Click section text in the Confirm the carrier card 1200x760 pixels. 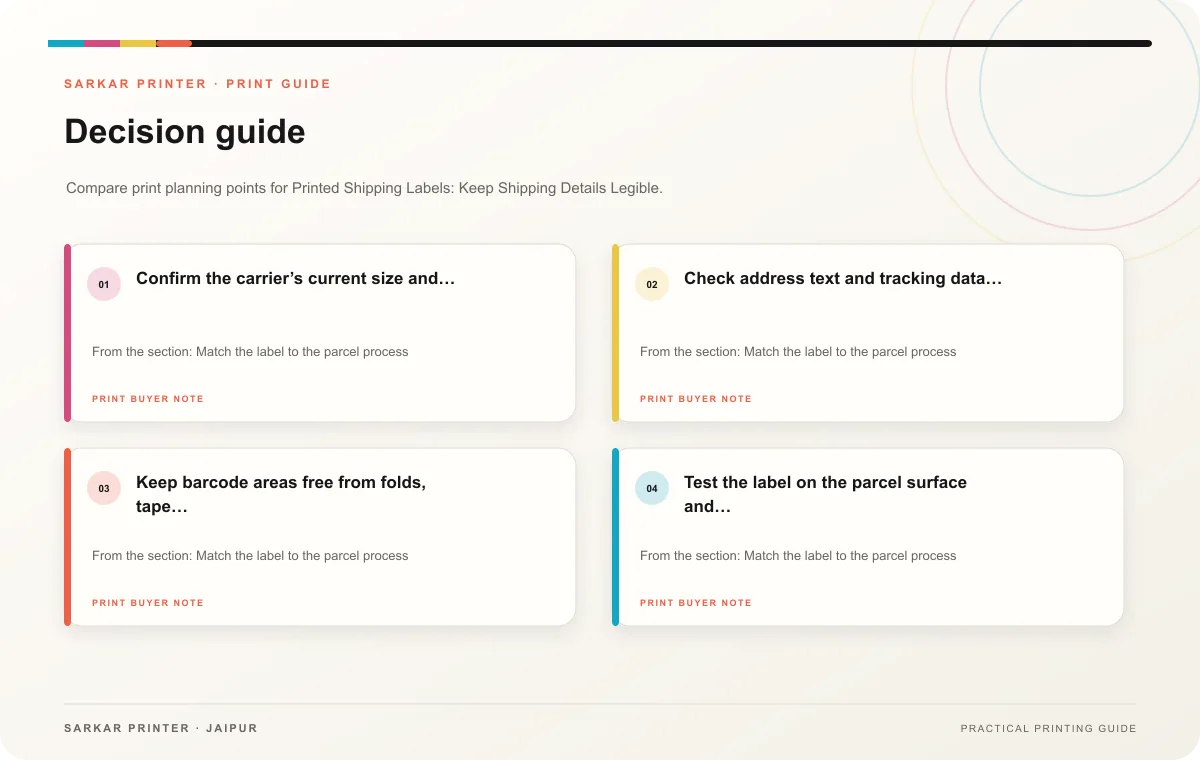click(x=250, y=352)
